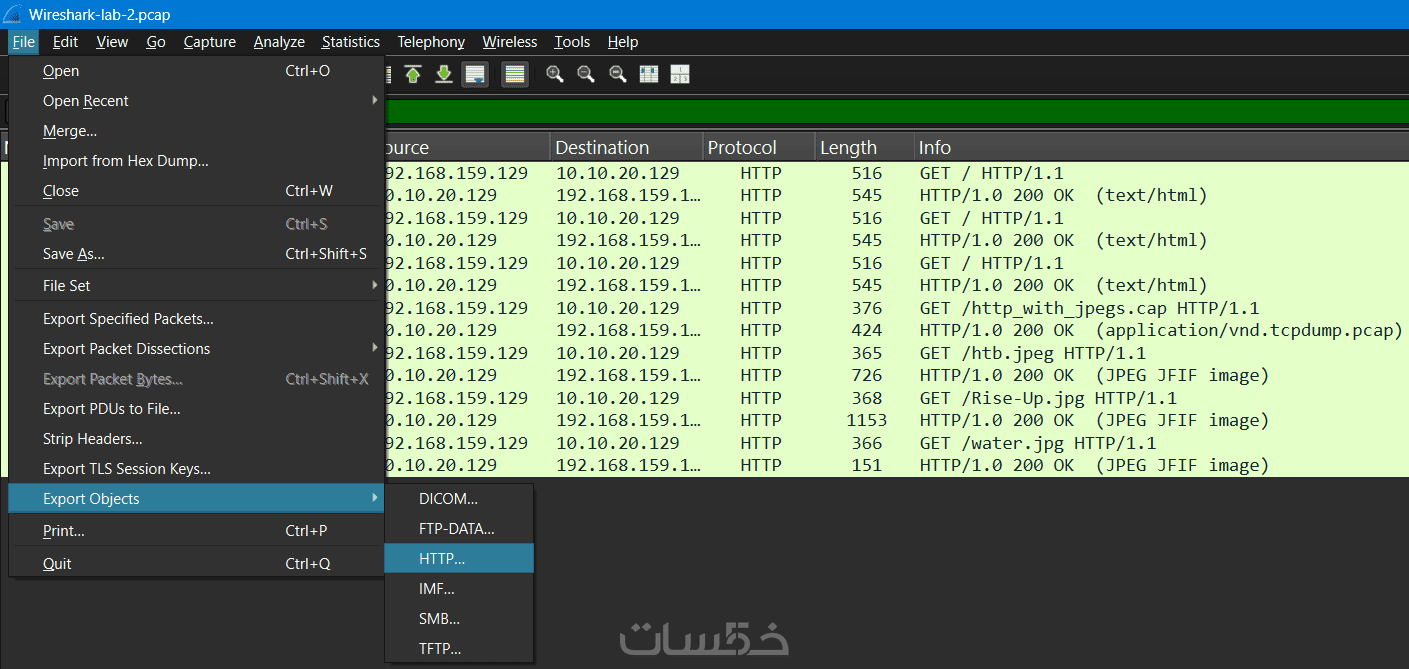1409x669 pixels.
Task: Click the packet with length 151
Action: (896, 465)
